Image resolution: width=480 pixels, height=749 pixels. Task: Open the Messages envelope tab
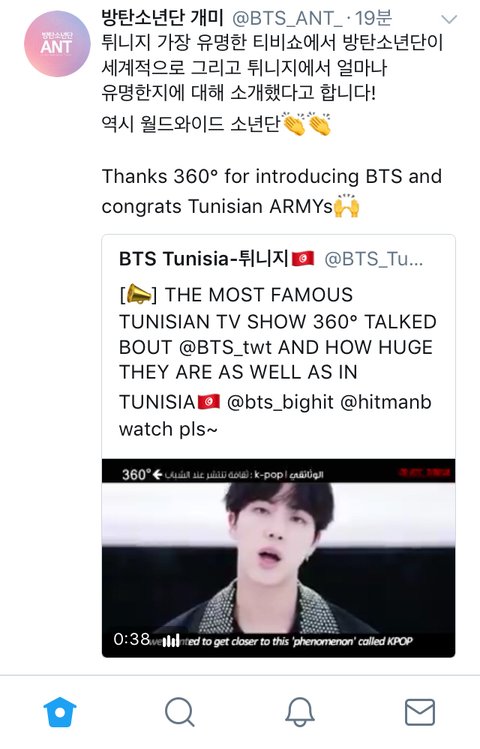[420, 712]
